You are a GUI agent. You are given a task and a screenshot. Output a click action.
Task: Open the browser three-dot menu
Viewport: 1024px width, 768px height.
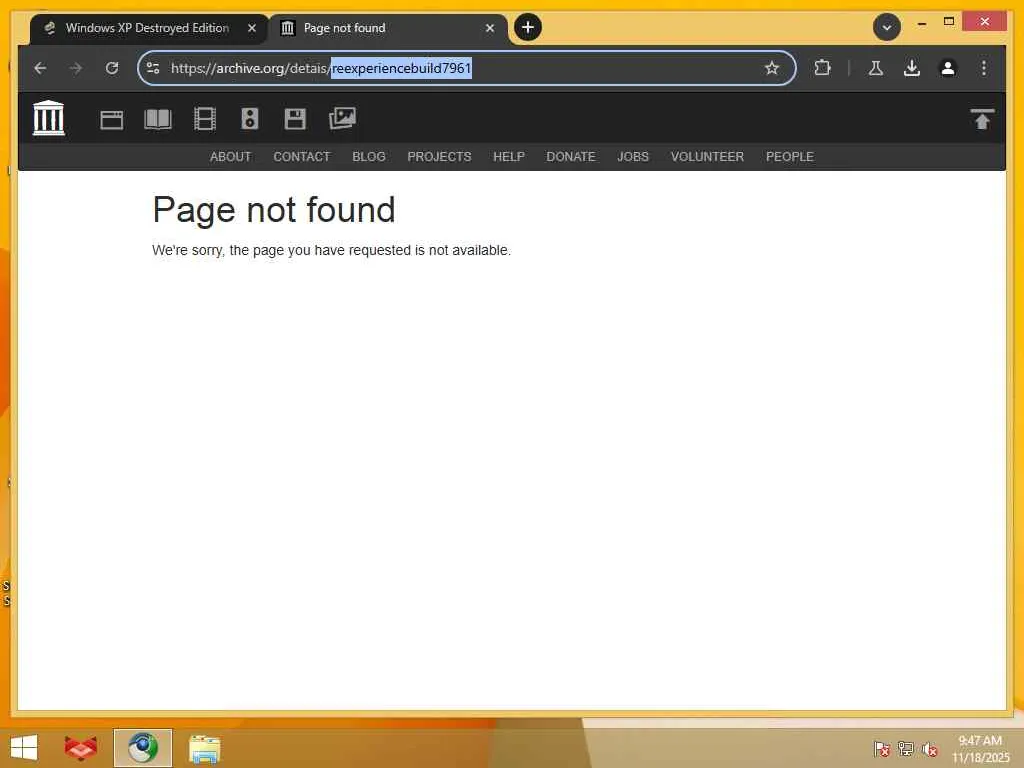tap(984, 68)
